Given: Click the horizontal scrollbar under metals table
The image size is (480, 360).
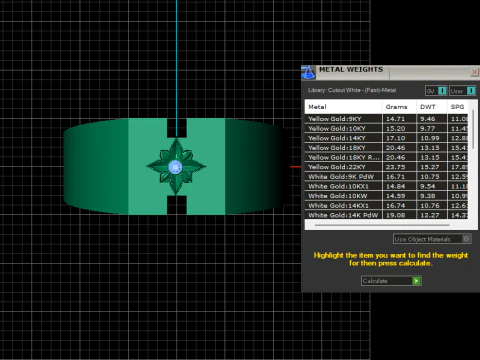Looking at the screenshot, I should pos(382,225).
